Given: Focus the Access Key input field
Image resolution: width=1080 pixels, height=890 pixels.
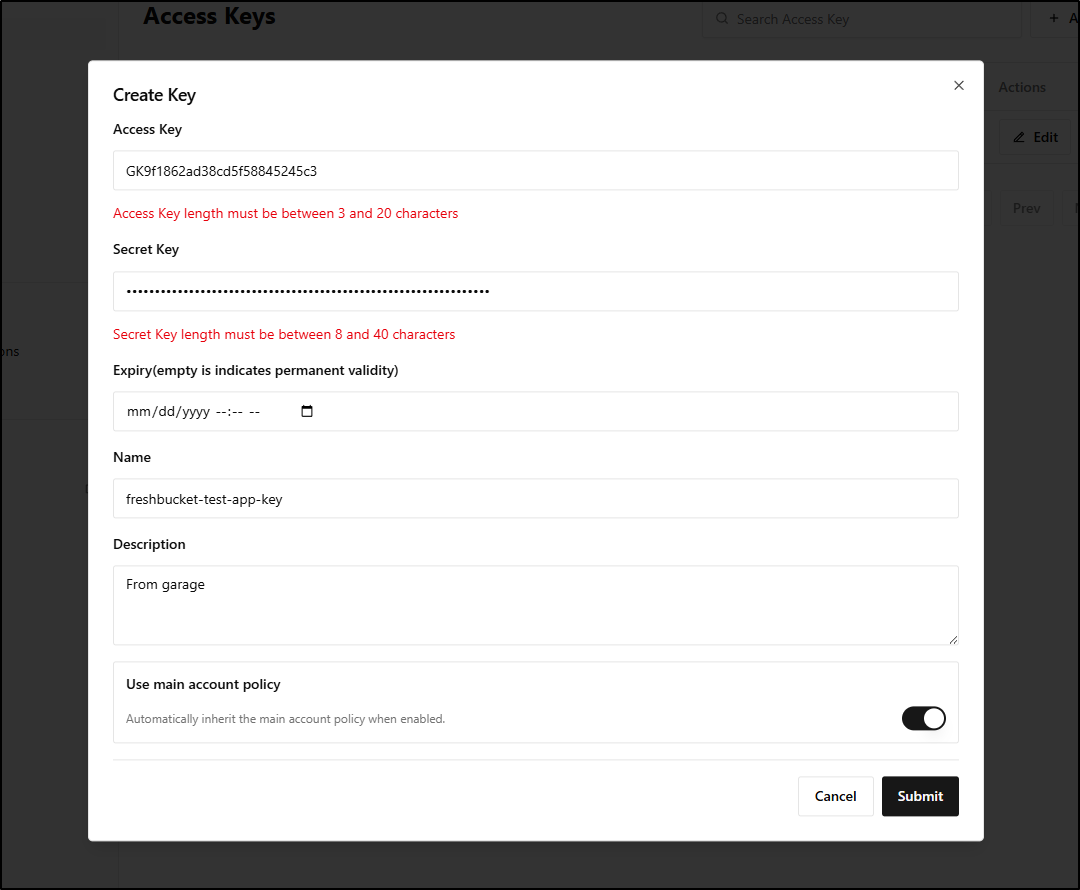Looking at the screenshot, I should tap(535, 171).
